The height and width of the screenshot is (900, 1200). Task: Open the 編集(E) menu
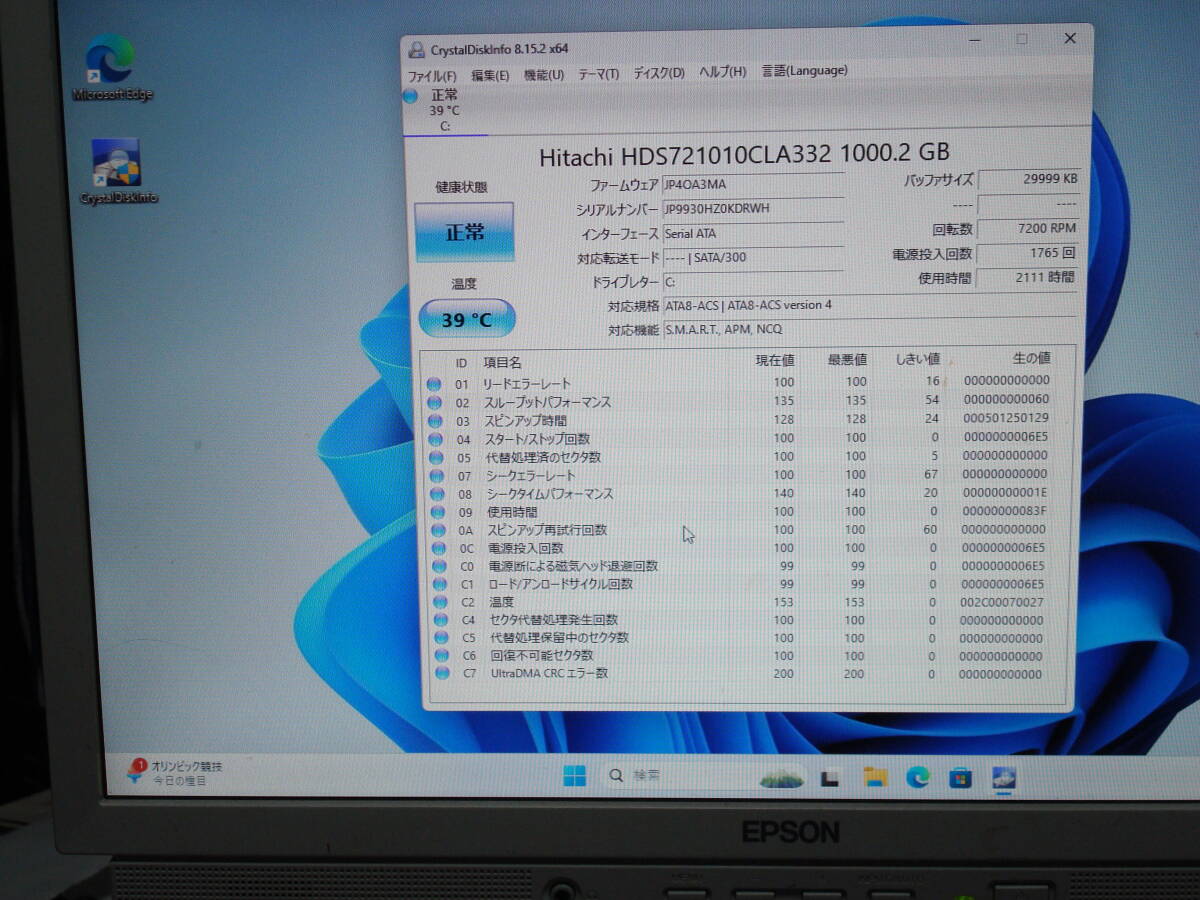tap(490, 75)
